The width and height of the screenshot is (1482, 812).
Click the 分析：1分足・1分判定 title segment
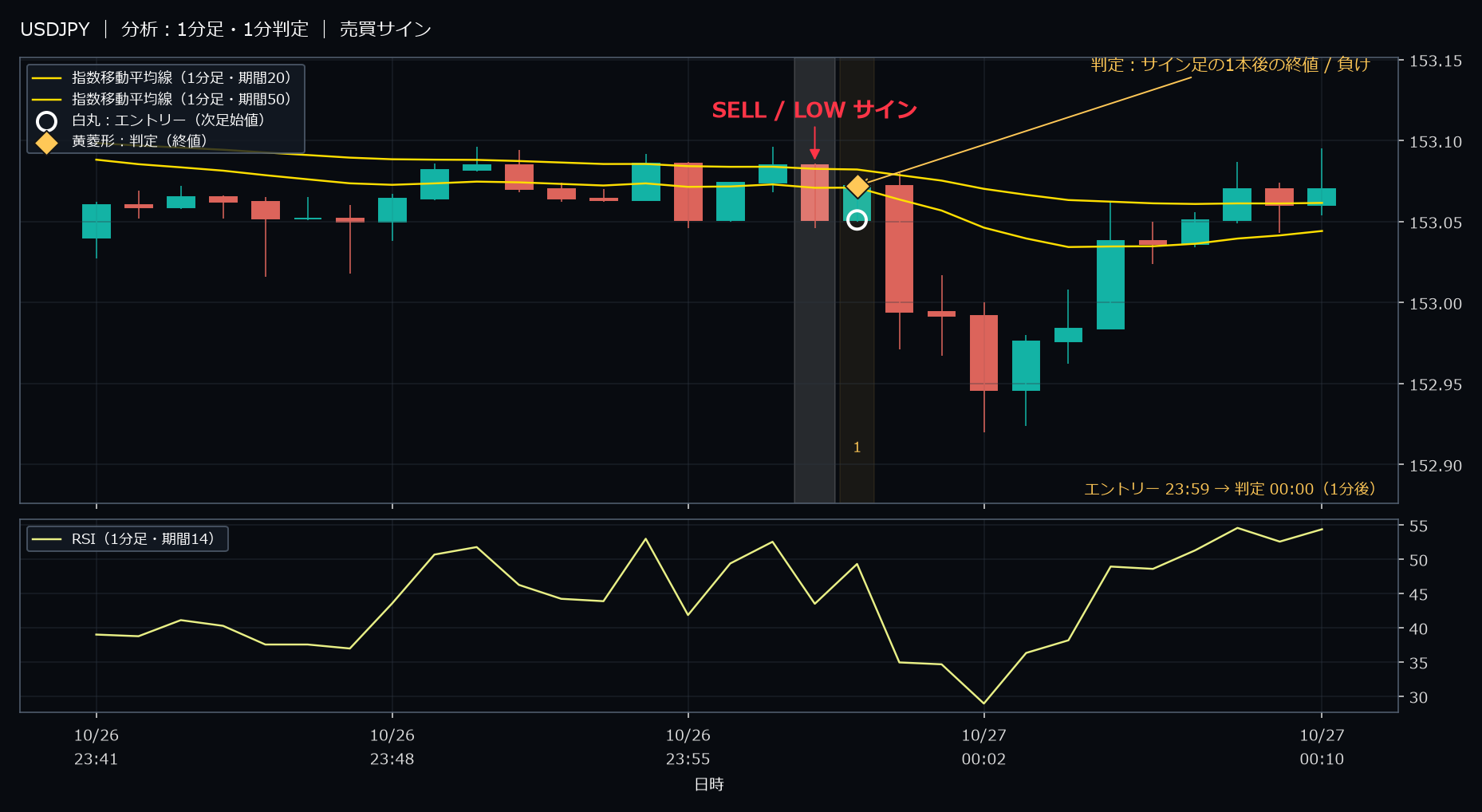[x=215, y=30]
